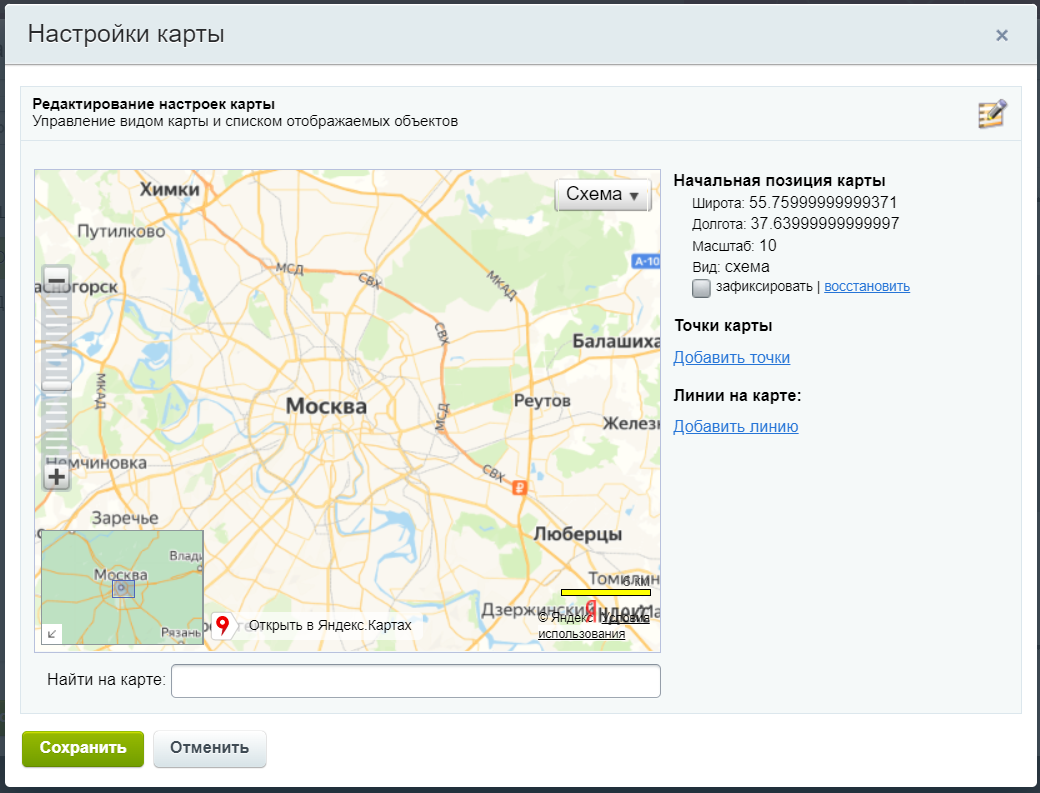Click Сохранить to save map settings
Image resolution: width=1040 pixels, height=793 pixels.
[82, 748]
